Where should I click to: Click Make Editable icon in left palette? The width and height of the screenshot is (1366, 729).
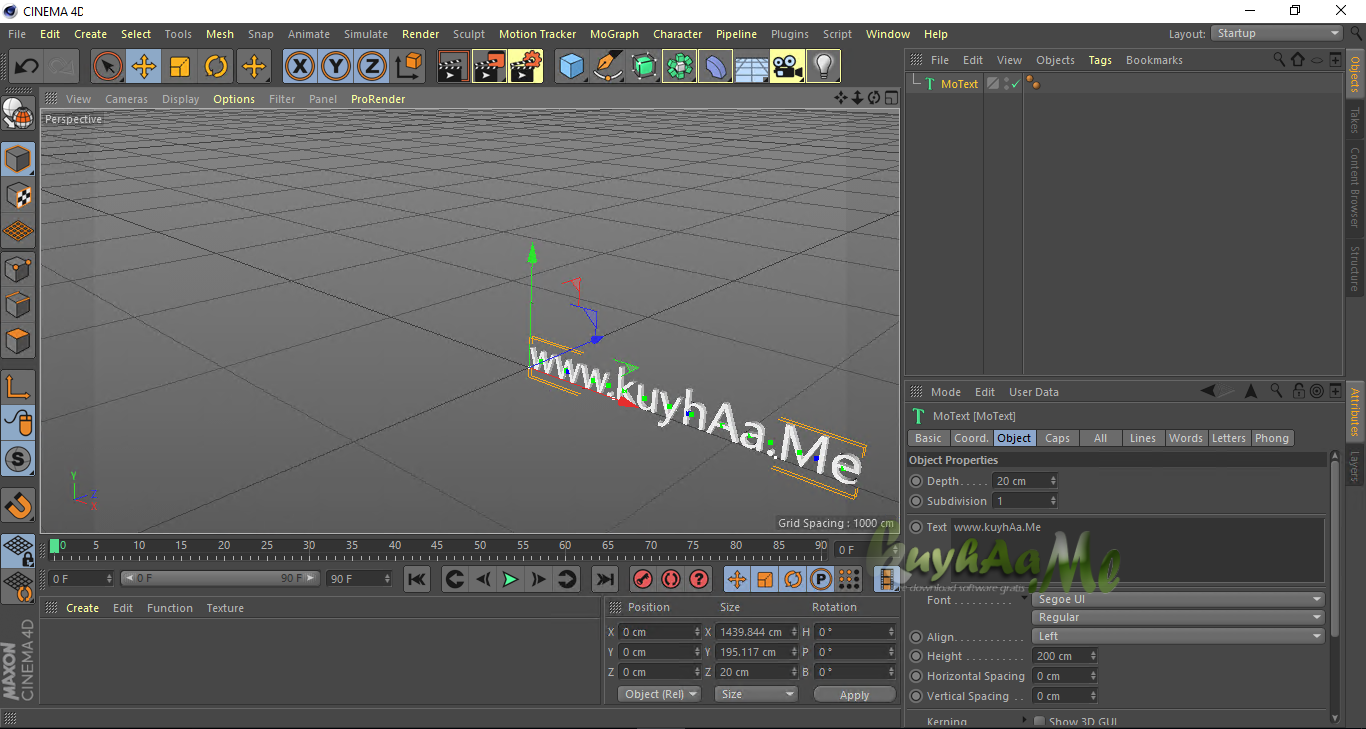pyautogui.click(x=18, y=114)
